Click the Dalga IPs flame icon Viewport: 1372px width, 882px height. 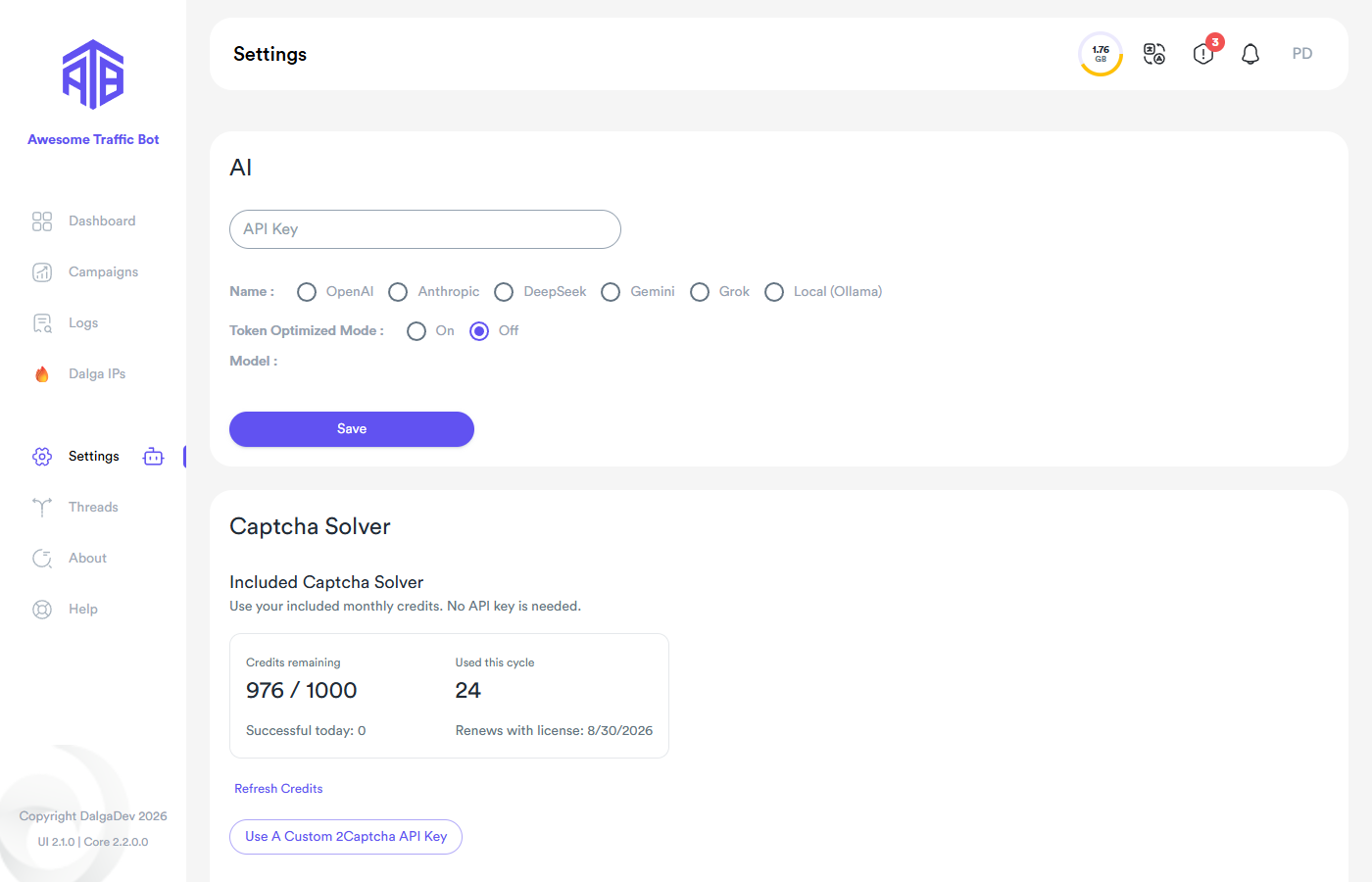coord(42,374)
